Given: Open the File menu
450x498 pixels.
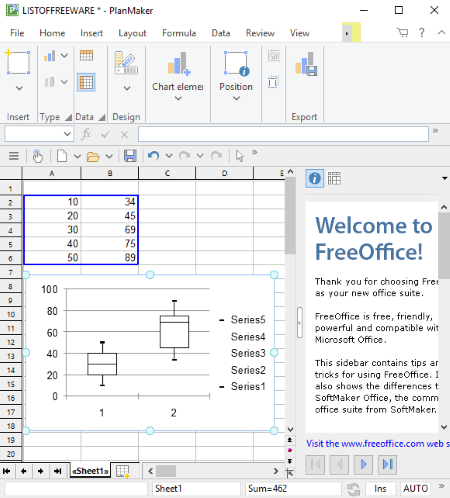Looking at the screenshot, I should tap(17, 33).
